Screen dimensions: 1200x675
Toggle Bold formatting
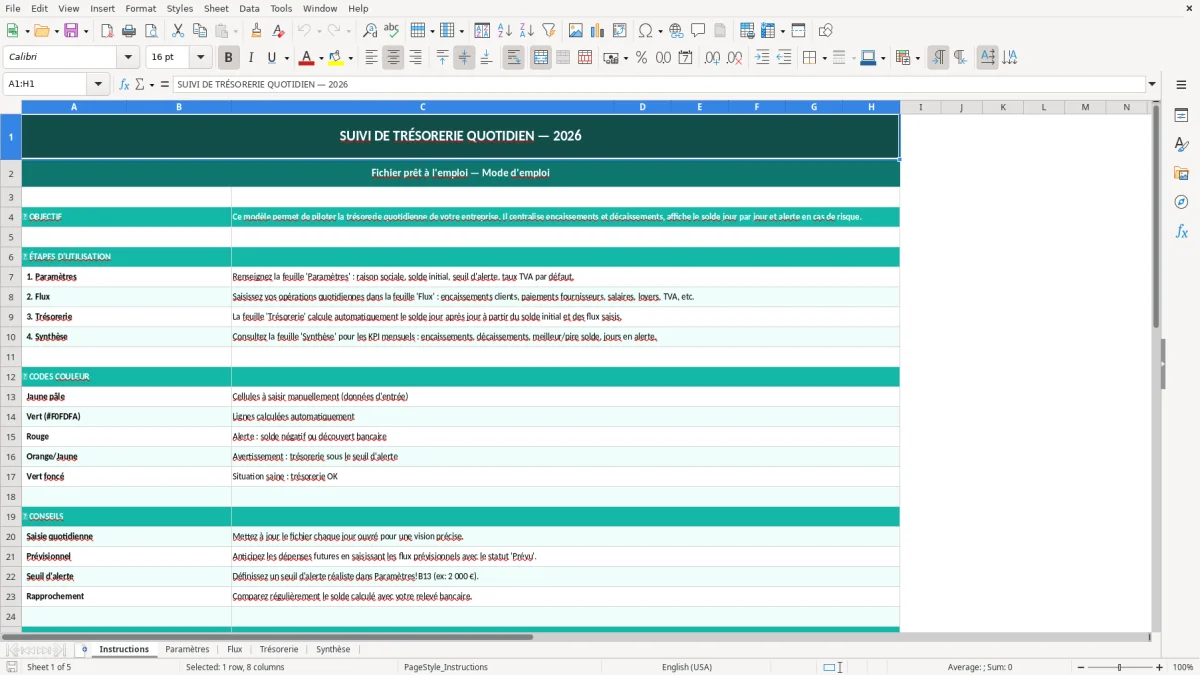pos(228,58)
